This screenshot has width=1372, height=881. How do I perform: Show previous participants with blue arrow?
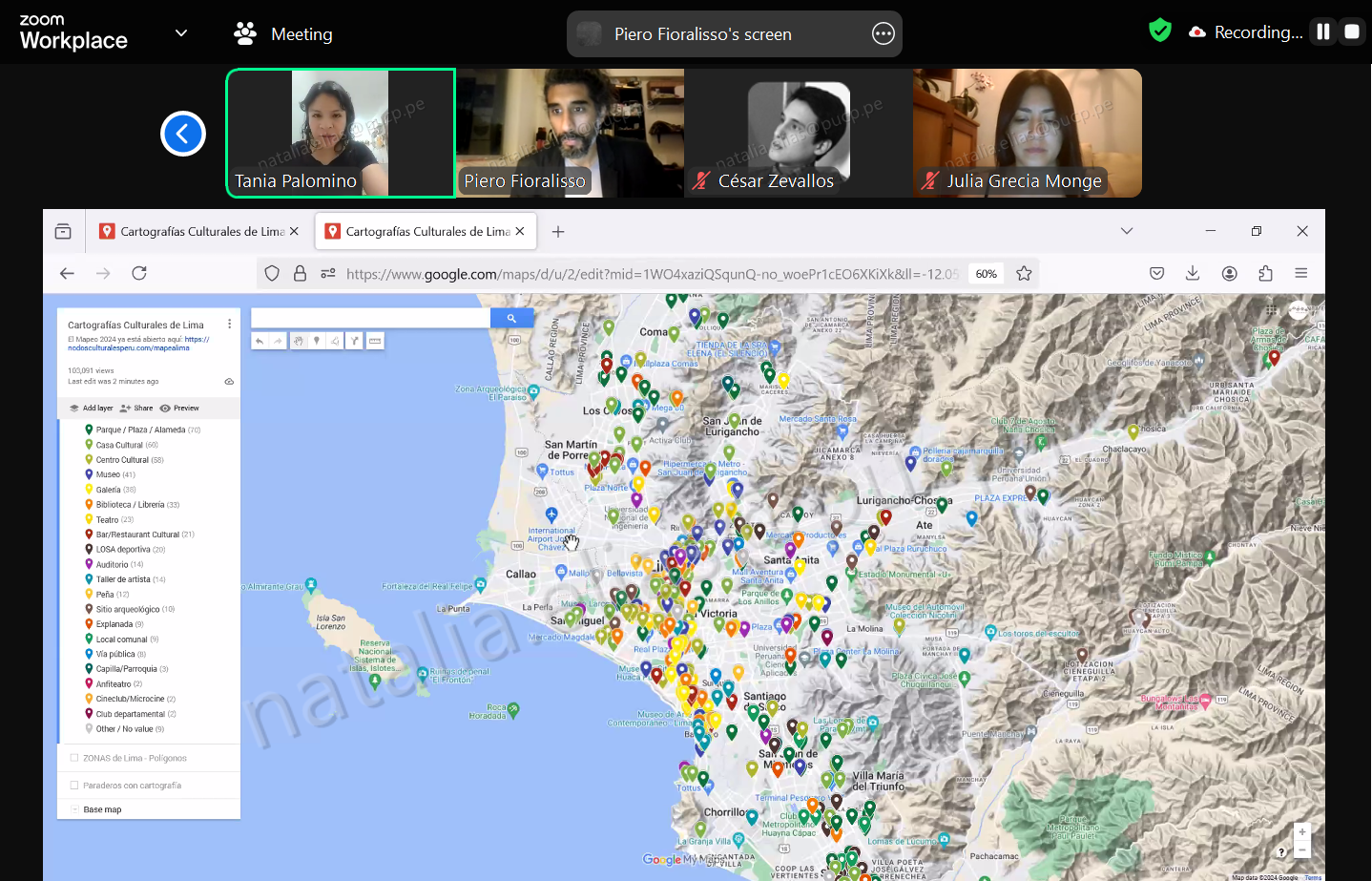(183, 134)
